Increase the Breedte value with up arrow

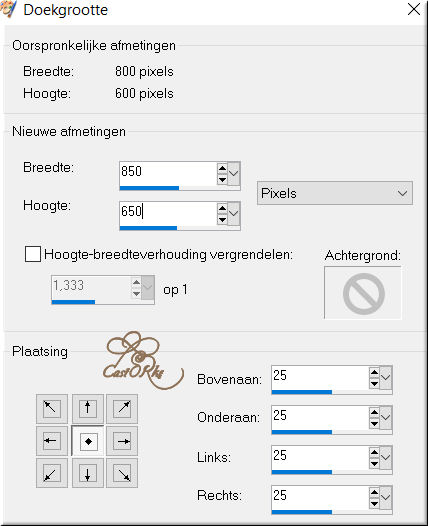pos(222,168)
